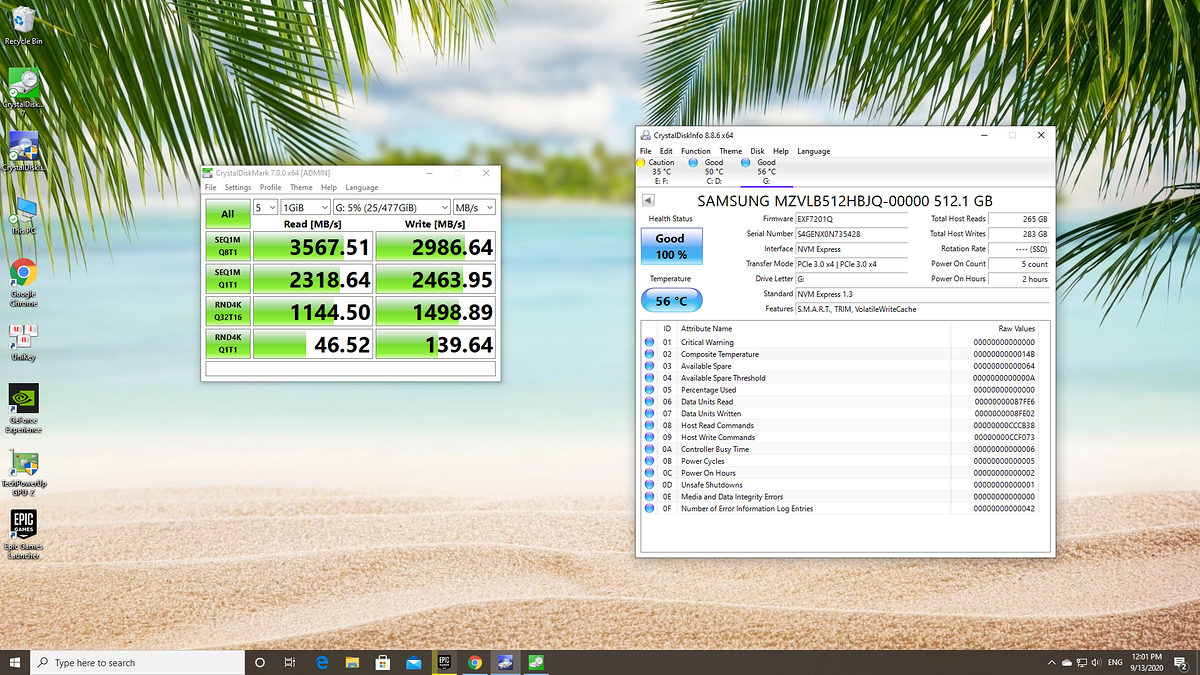Open Language menu in CrystalDiskMark
This screenshot has height=675, width=1200.
tap(362, 187)
